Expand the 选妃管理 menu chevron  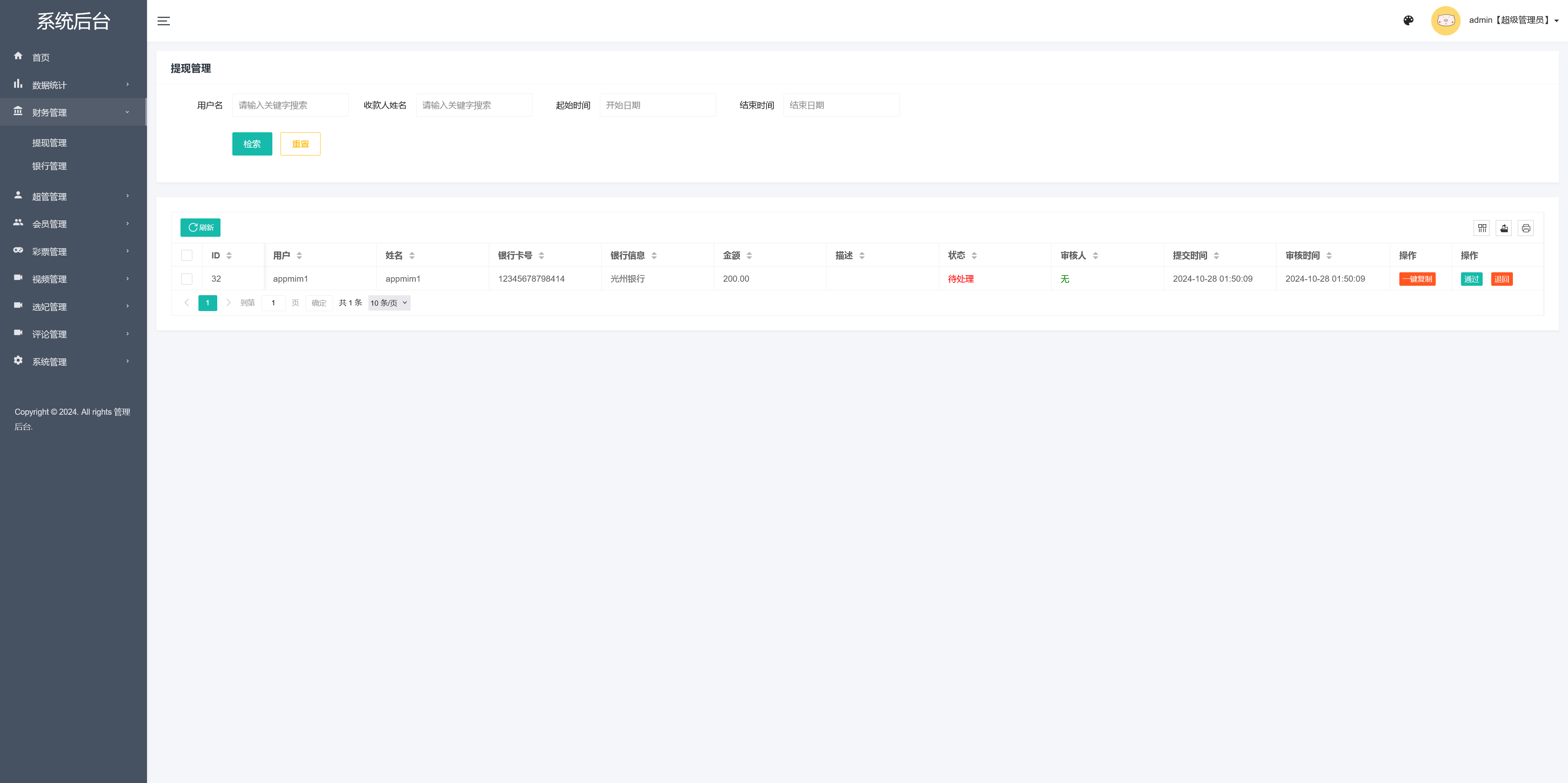(127, 305)
